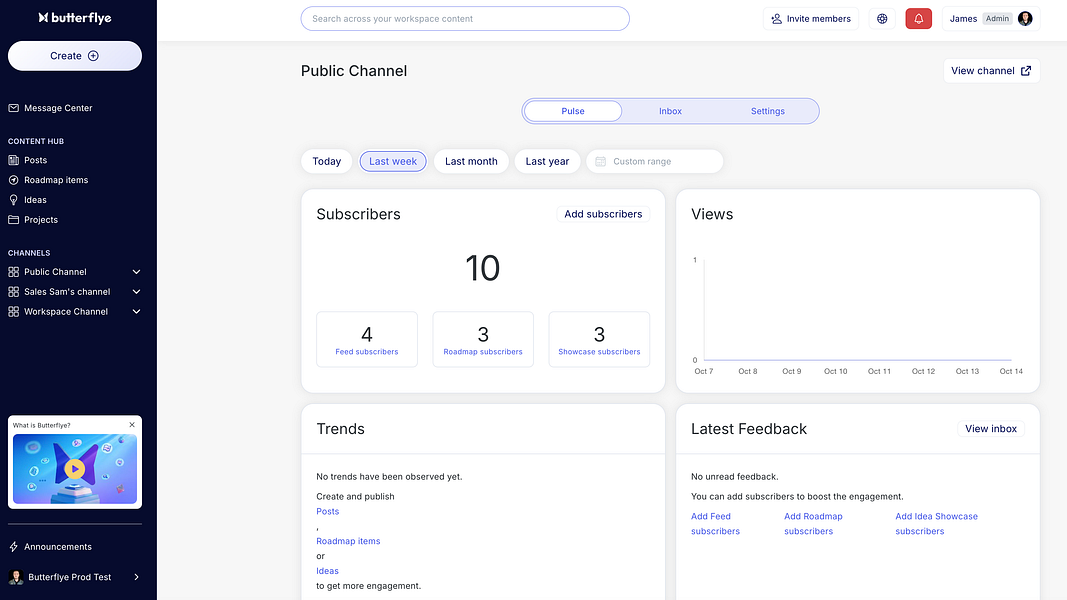Expand Sales Sam's channel chevron
The width and height of the screenshot is (1067, 600).
click(137, 292)
